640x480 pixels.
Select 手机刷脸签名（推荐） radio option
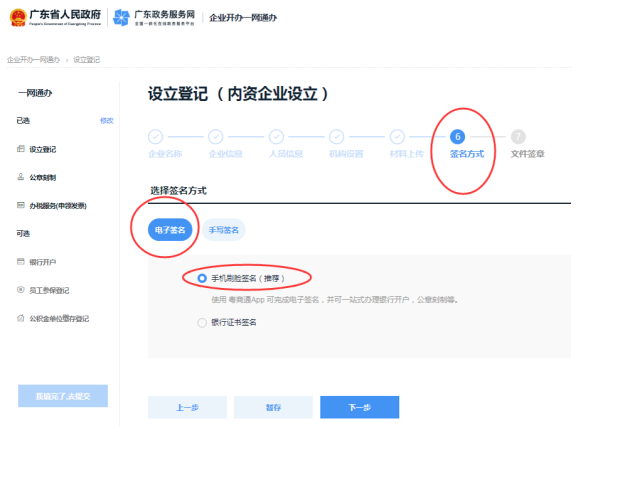tap(202, 278)
